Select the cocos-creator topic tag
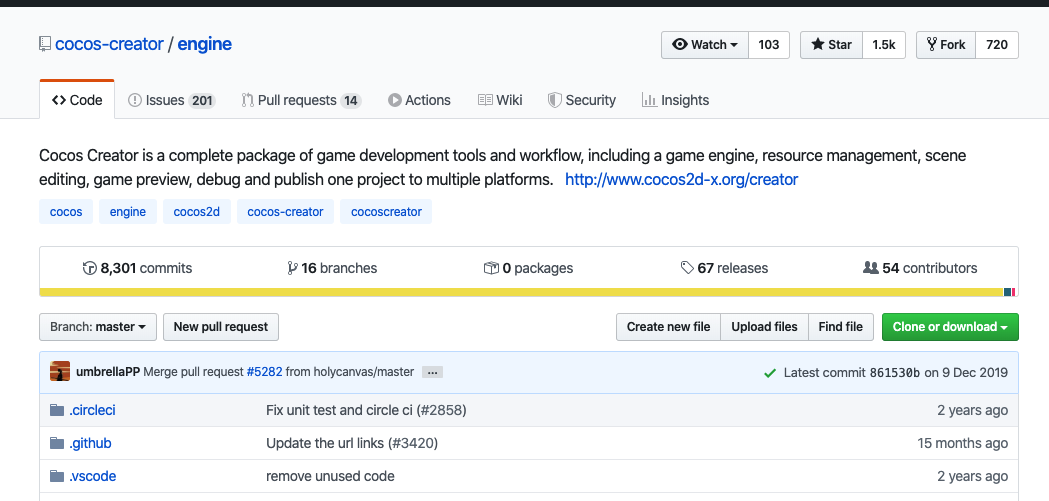1049x501 pixels. pyautogui.click(x=285, y=212)
